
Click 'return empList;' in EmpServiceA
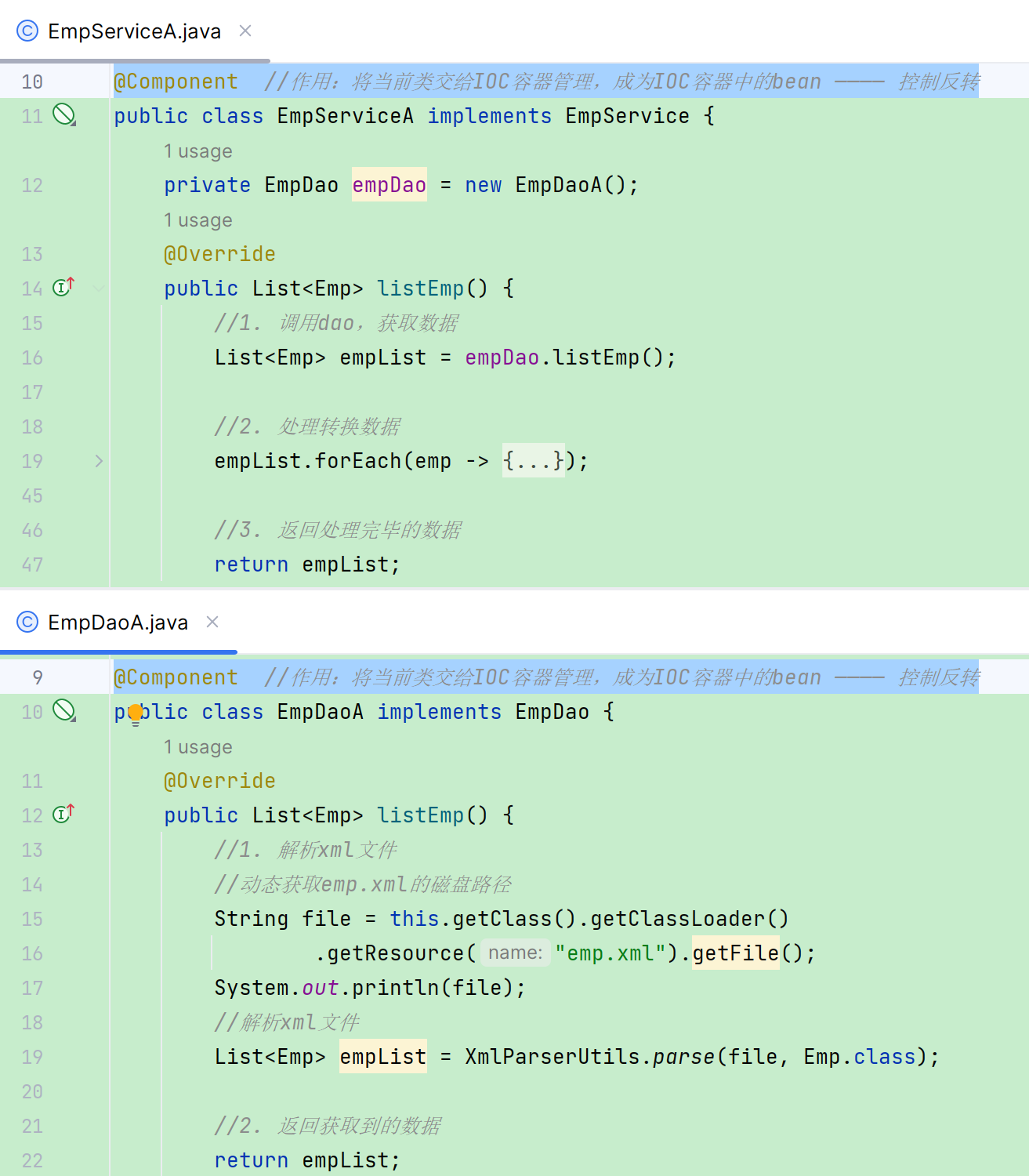coord(307,564)
